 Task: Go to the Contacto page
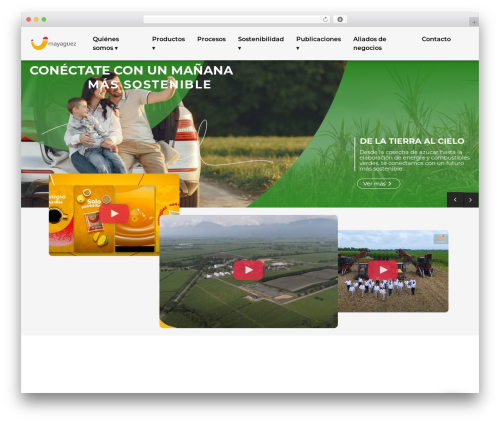point(436,39)
